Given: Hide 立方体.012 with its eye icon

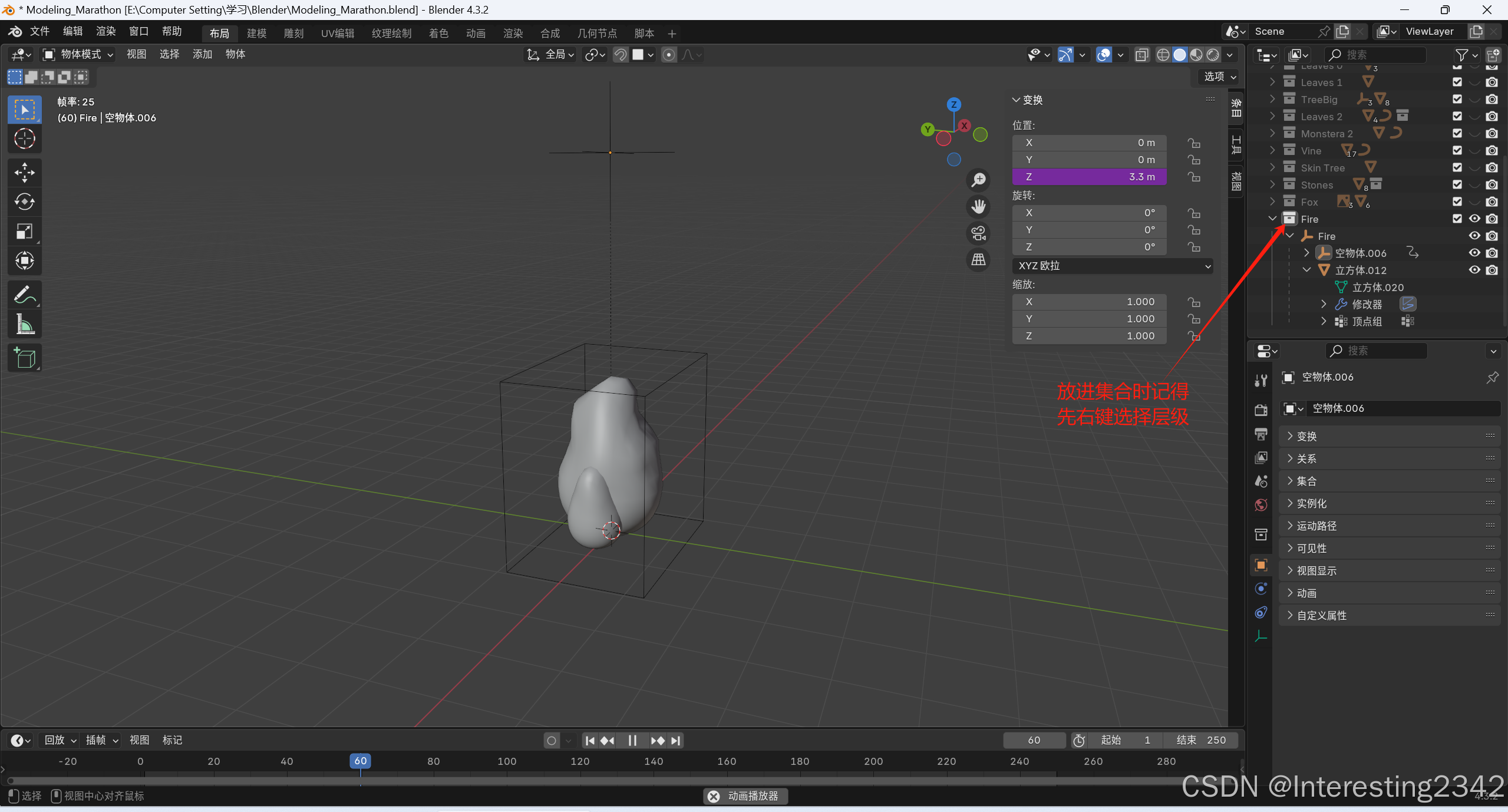Looking at the screenshot, I should [x=1474, y=270].
